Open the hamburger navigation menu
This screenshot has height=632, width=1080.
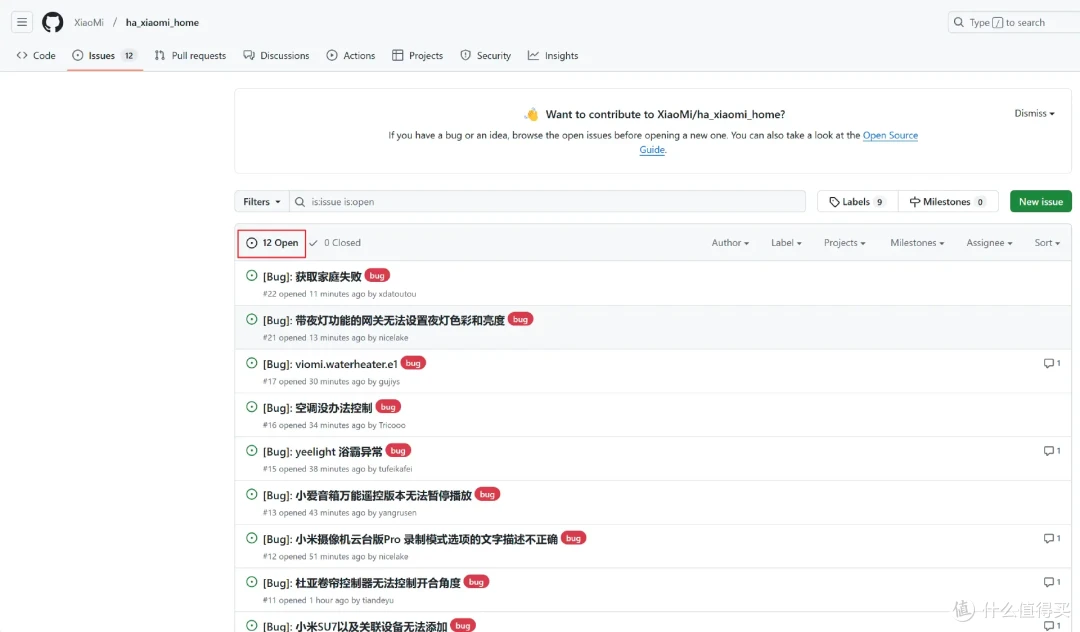tap(22, 22)
